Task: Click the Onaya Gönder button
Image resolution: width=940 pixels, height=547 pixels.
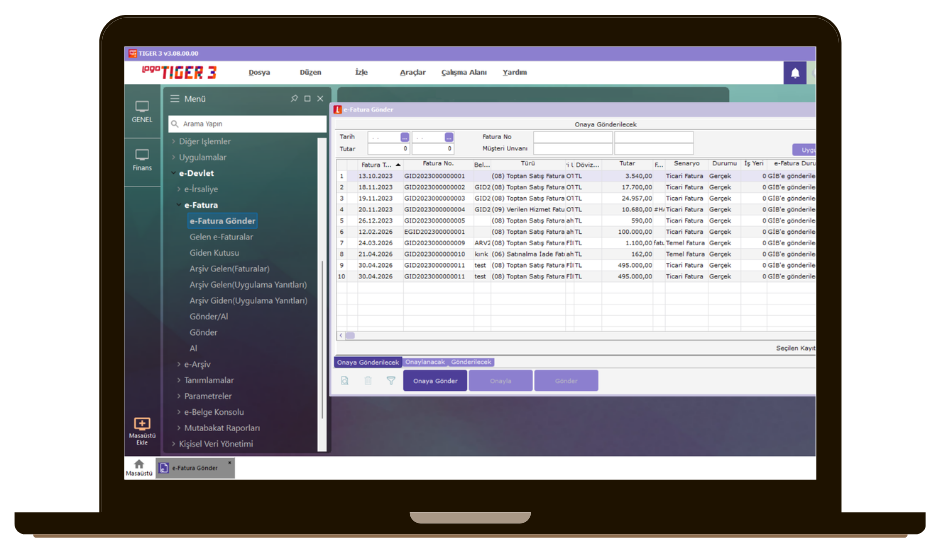Action: tap(435, 381)
